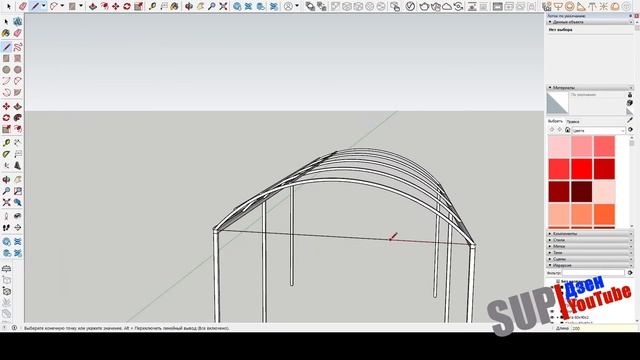Select the Circle tool in left toolbar
Image resolution: width=640 pixels, height=360 pixels.
(x=6, y=70)
